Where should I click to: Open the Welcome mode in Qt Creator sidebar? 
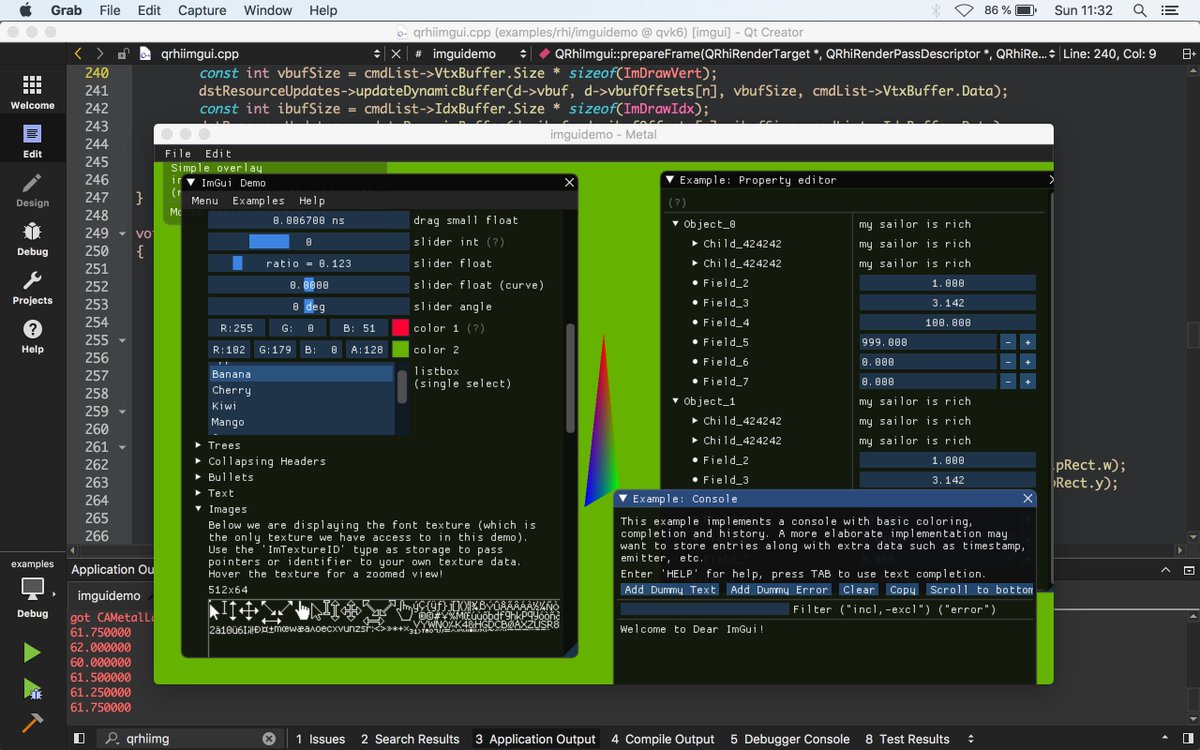click(x=32, y=91)
